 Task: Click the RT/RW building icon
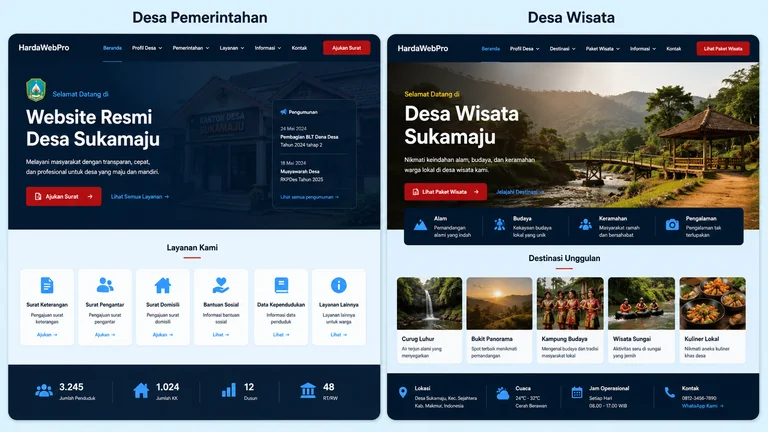[308, 390]
